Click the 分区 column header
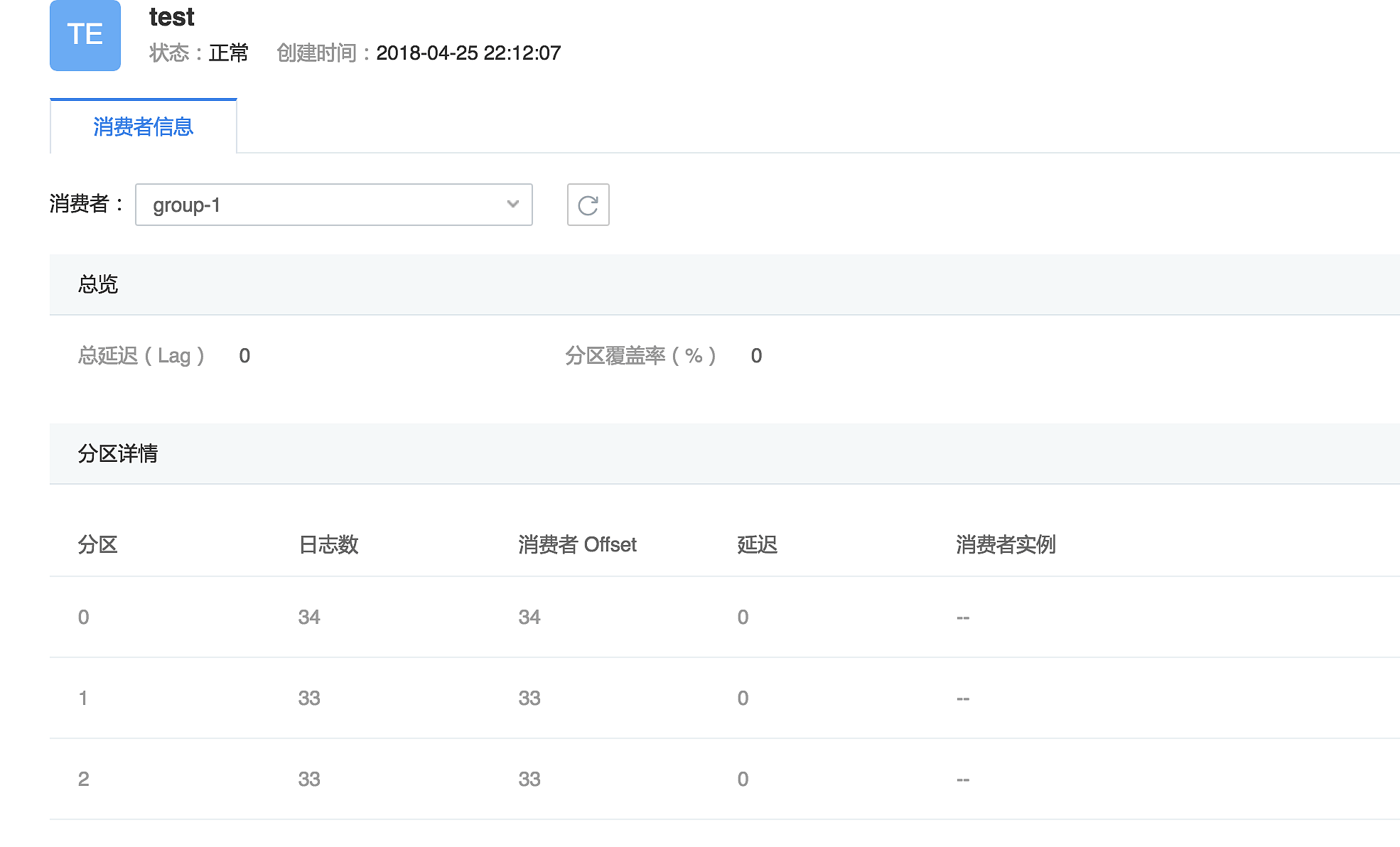 point(97,545)
